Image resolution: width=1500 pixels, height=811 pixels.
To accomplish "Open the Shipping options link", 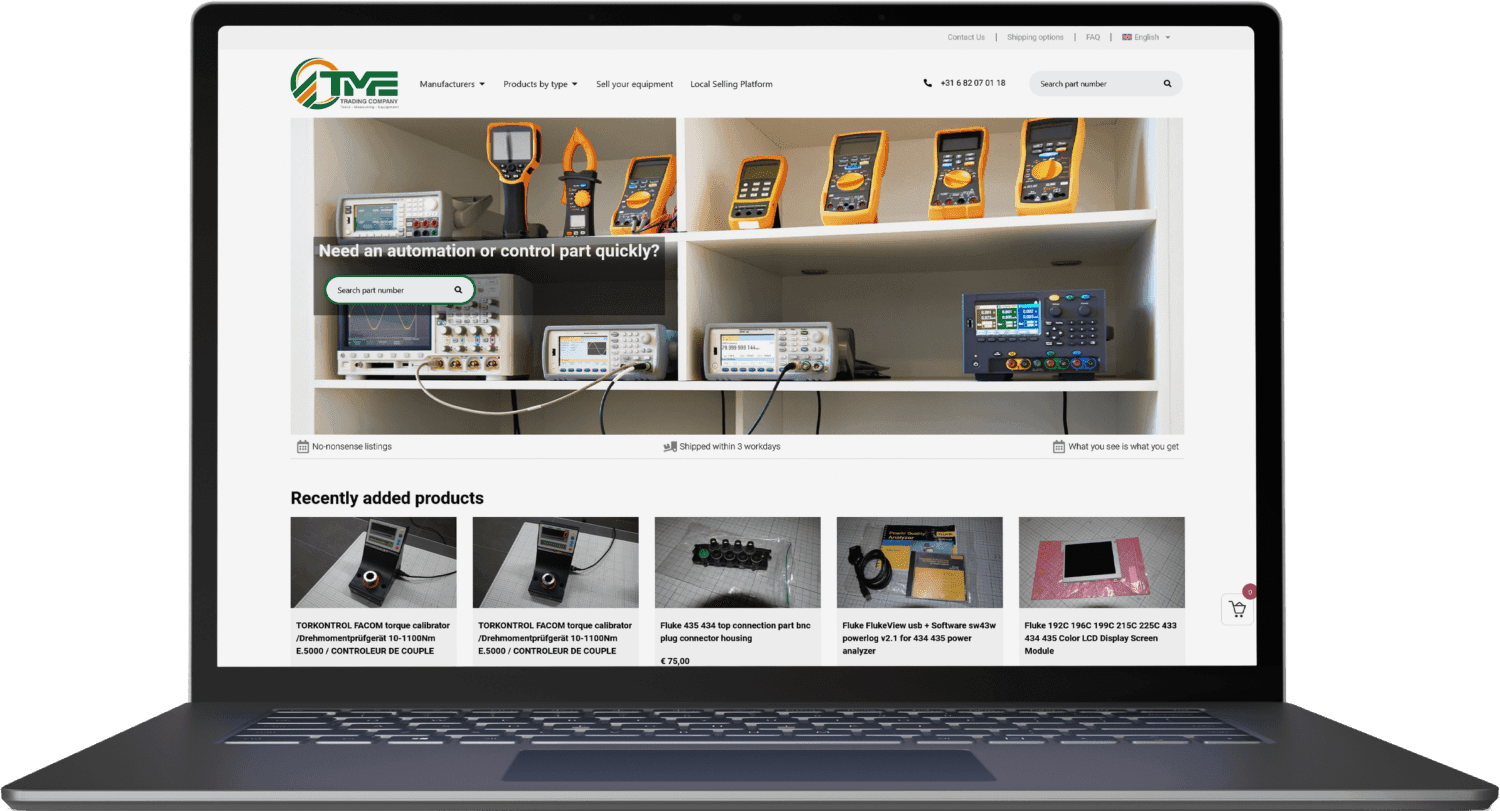I will 1035,37.
